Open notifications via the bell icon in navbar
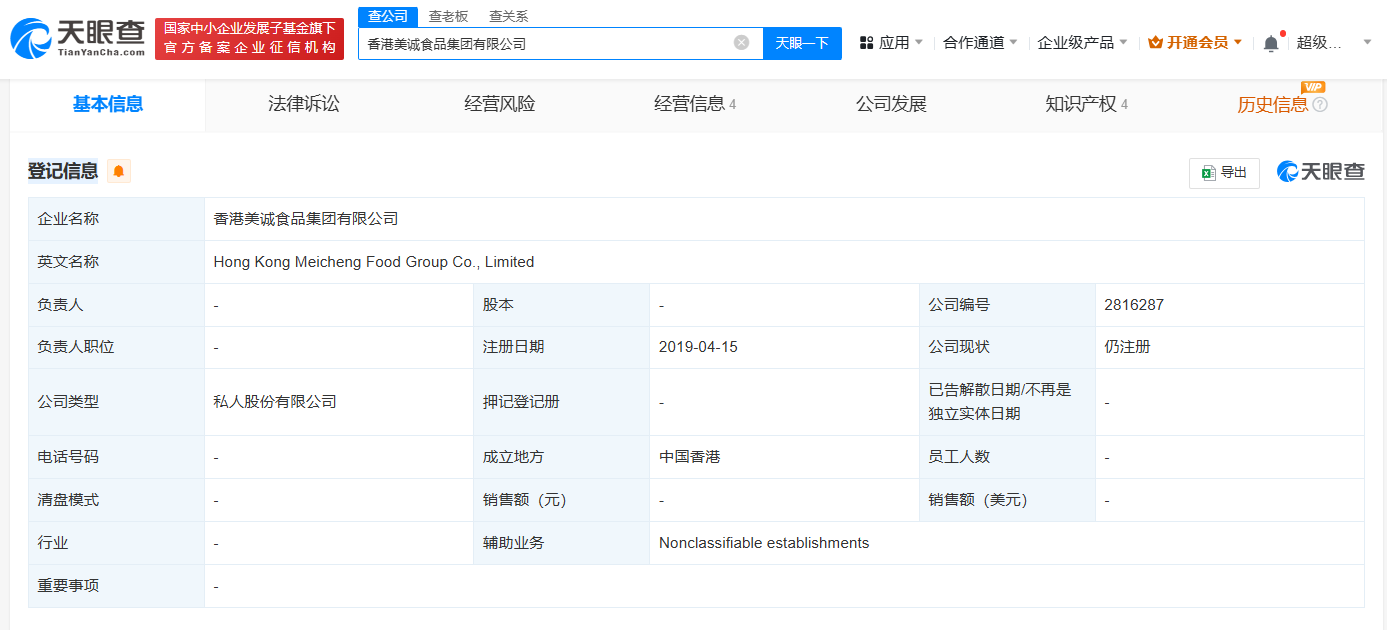 (1269, 41)
